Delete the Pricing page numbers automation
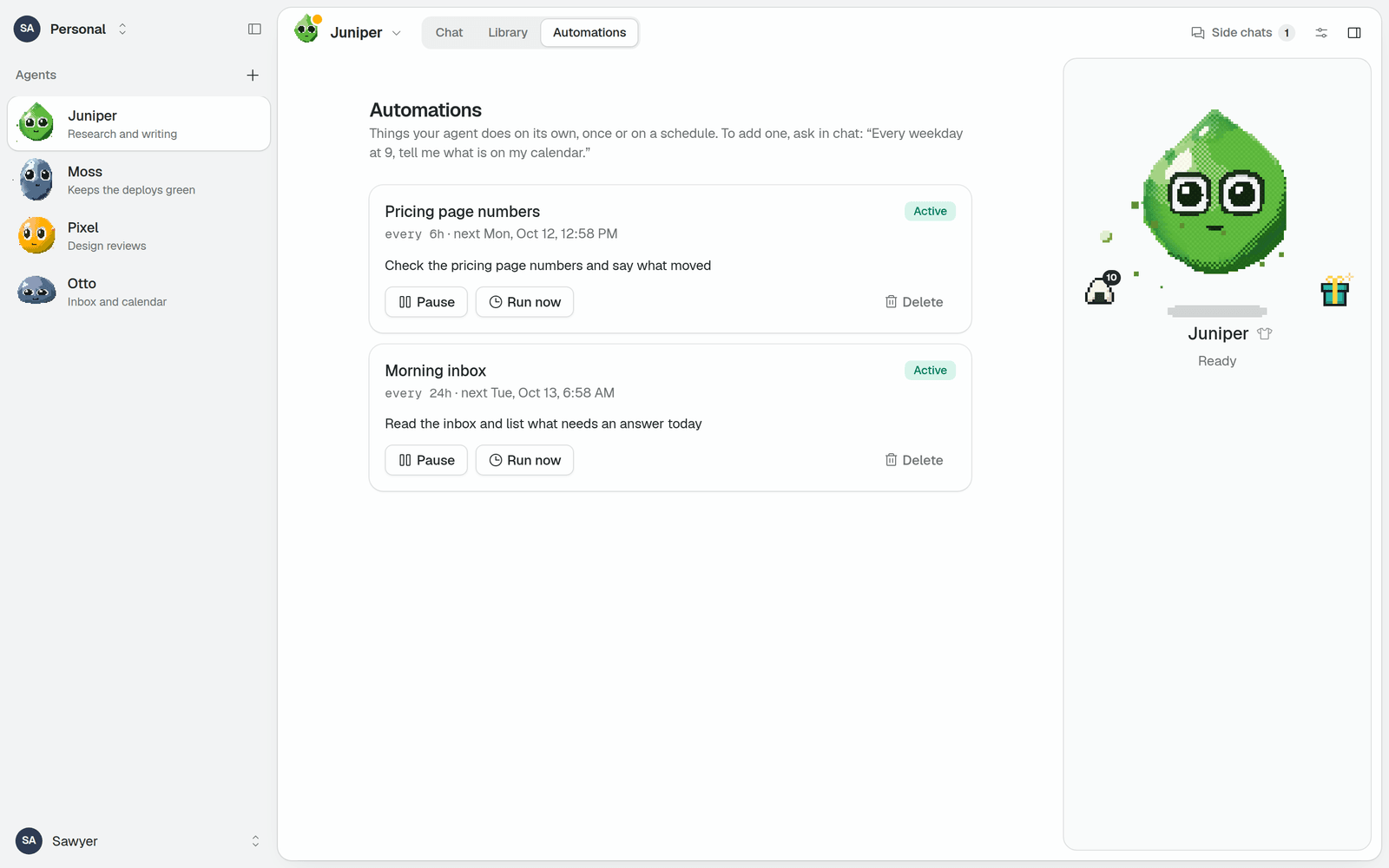 pyautogui.click(x=914, y=302)
